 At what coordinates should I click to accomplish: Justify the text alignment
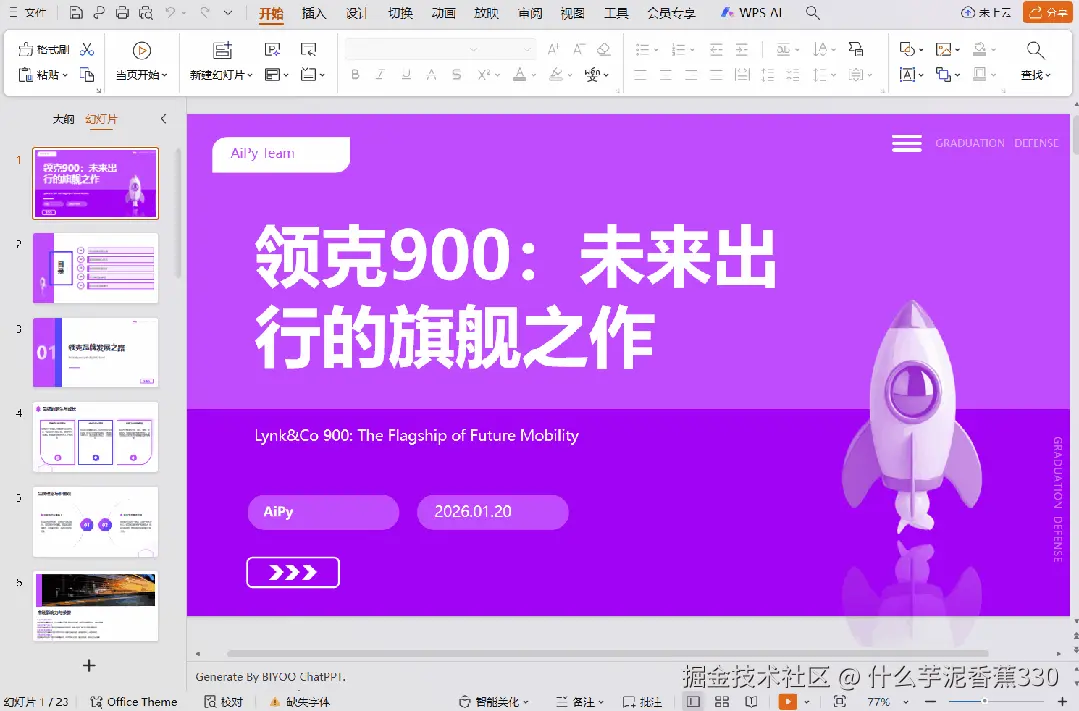click(x=716, y=74)
